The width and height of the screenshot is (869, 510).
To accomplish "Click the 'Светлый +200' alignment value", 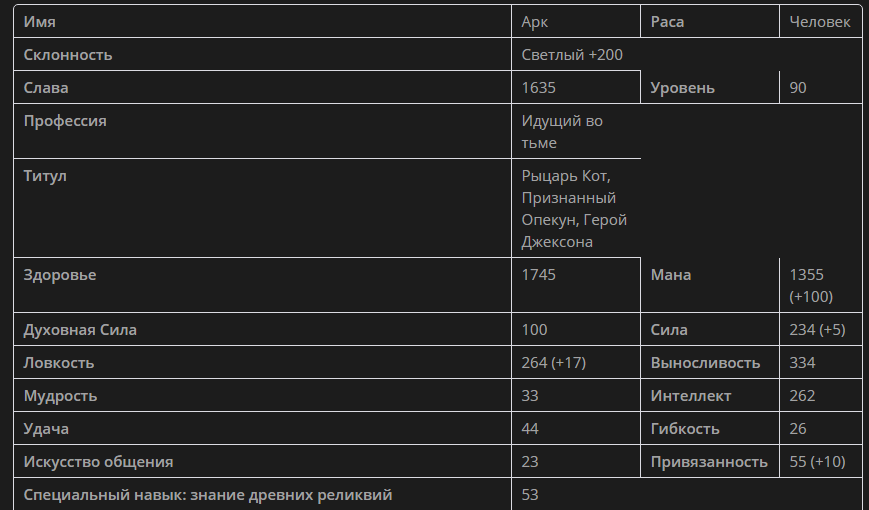I will [572, 55].
